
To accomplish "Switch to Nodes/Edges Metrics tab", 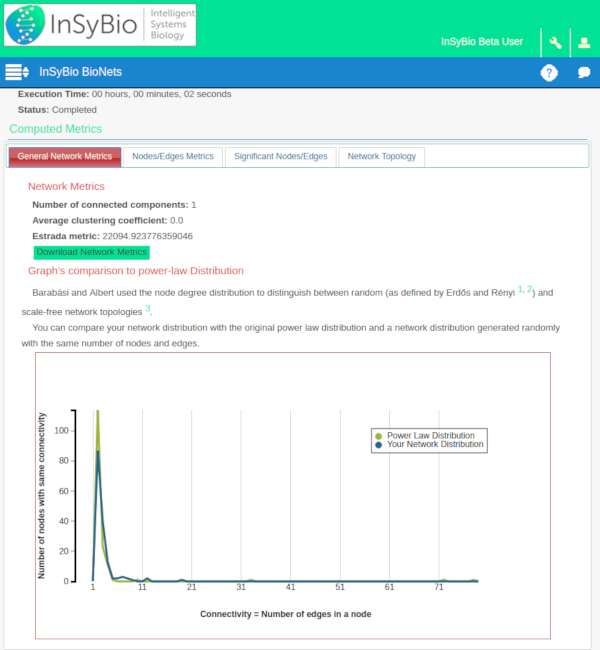I will coord(173,157).
